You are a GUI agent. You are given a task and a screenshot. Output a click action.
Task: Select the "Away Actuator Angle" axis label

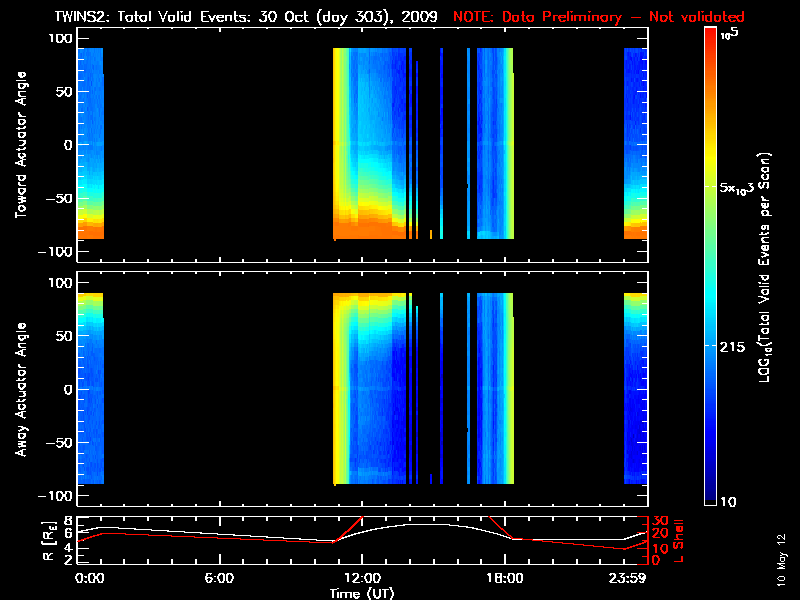coord(20,389)
